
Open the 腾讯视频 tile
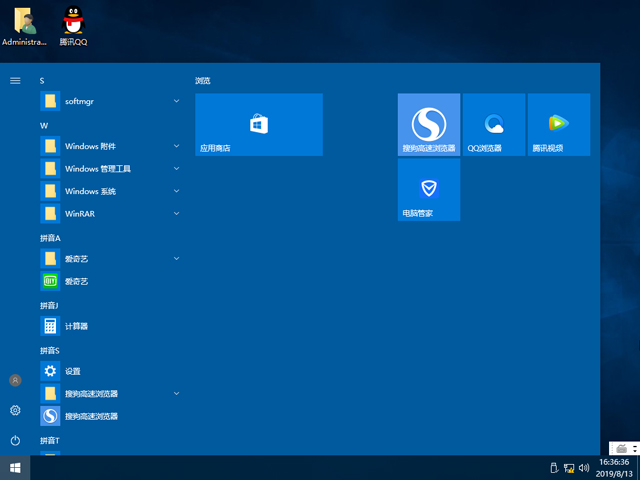559,124
